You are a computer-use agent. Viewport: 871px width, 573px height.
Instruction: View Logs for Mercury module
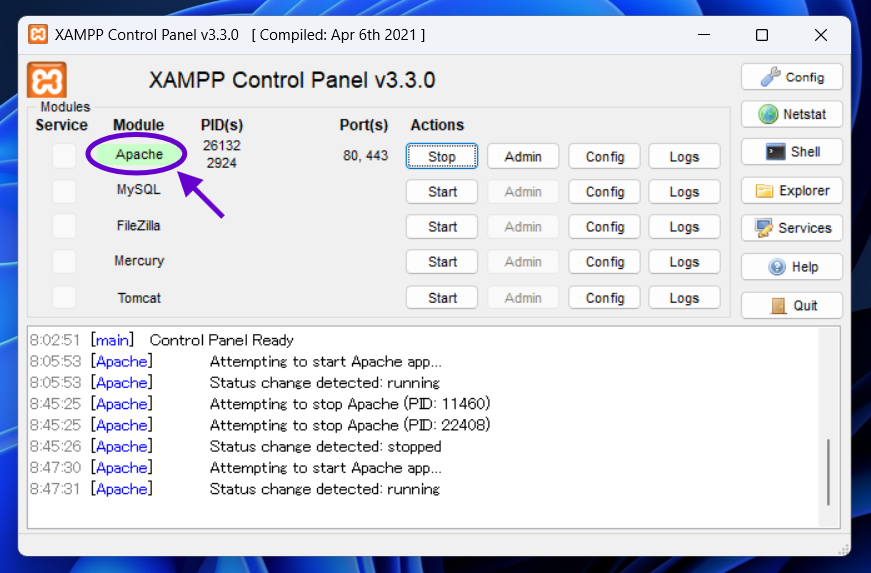[684, 262]
